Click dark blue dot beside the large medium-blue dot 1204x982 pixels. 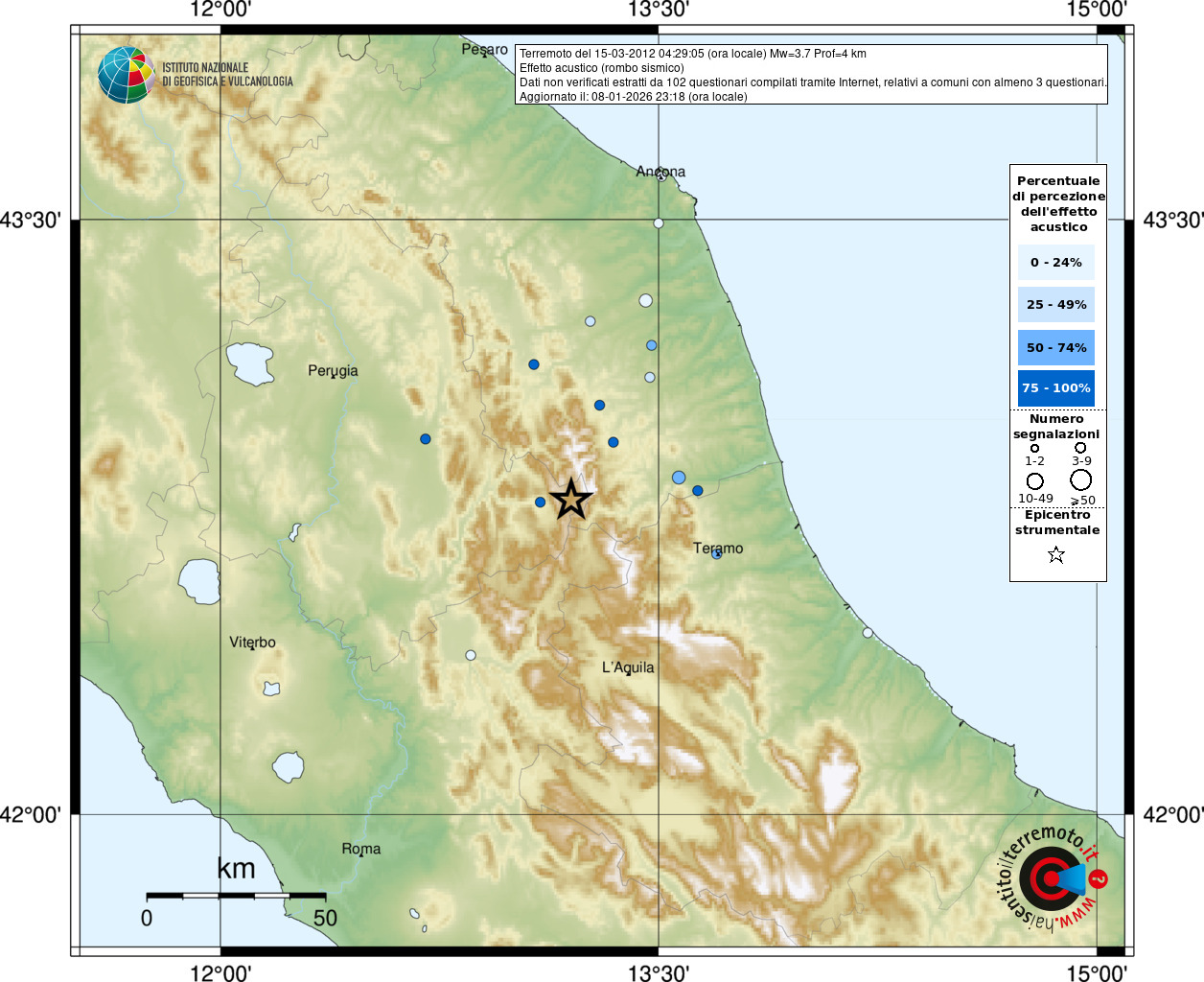698,491
